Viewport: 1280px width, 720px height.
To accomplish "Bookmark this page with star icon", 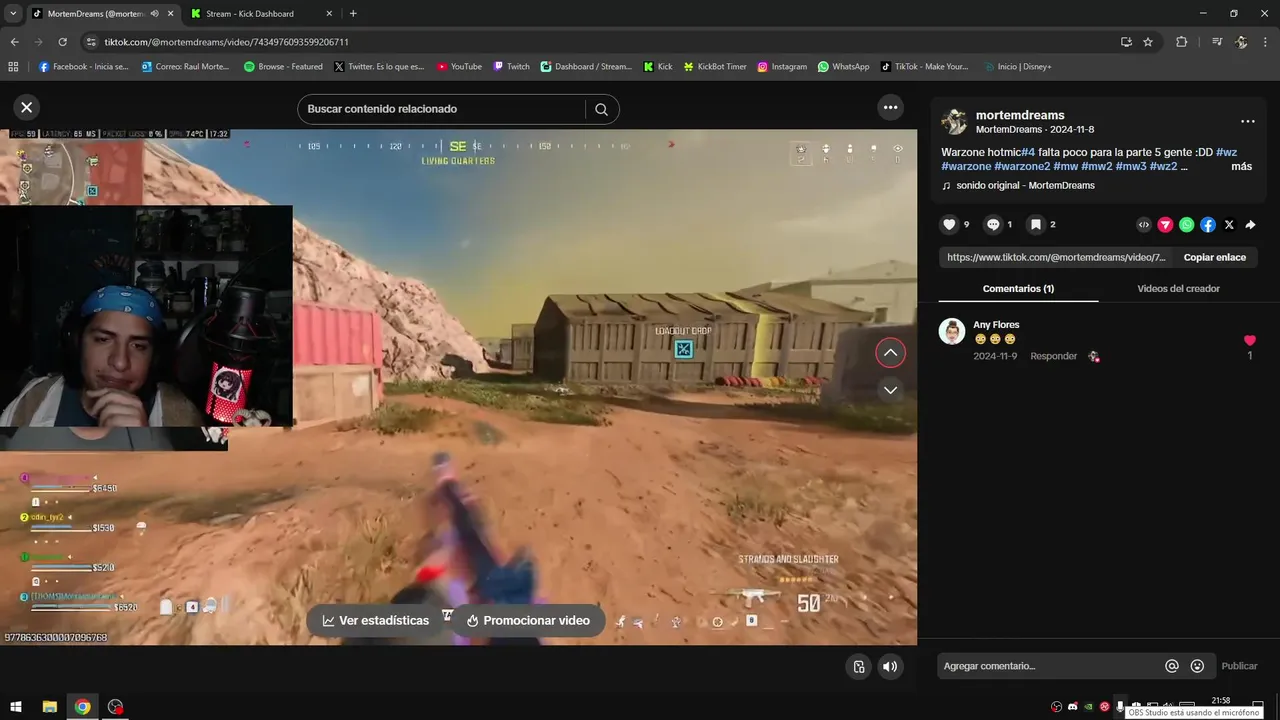I will click(x=1148, y=42).
